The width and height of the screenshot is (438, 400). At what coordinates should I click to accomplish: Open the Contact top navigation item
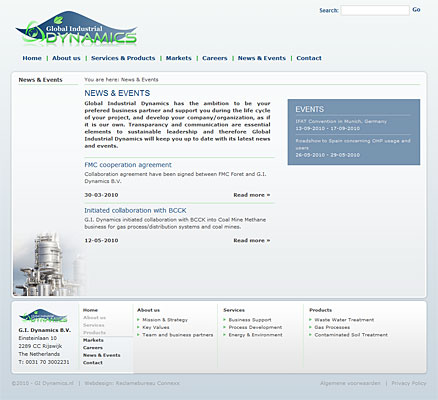[309, 58]
